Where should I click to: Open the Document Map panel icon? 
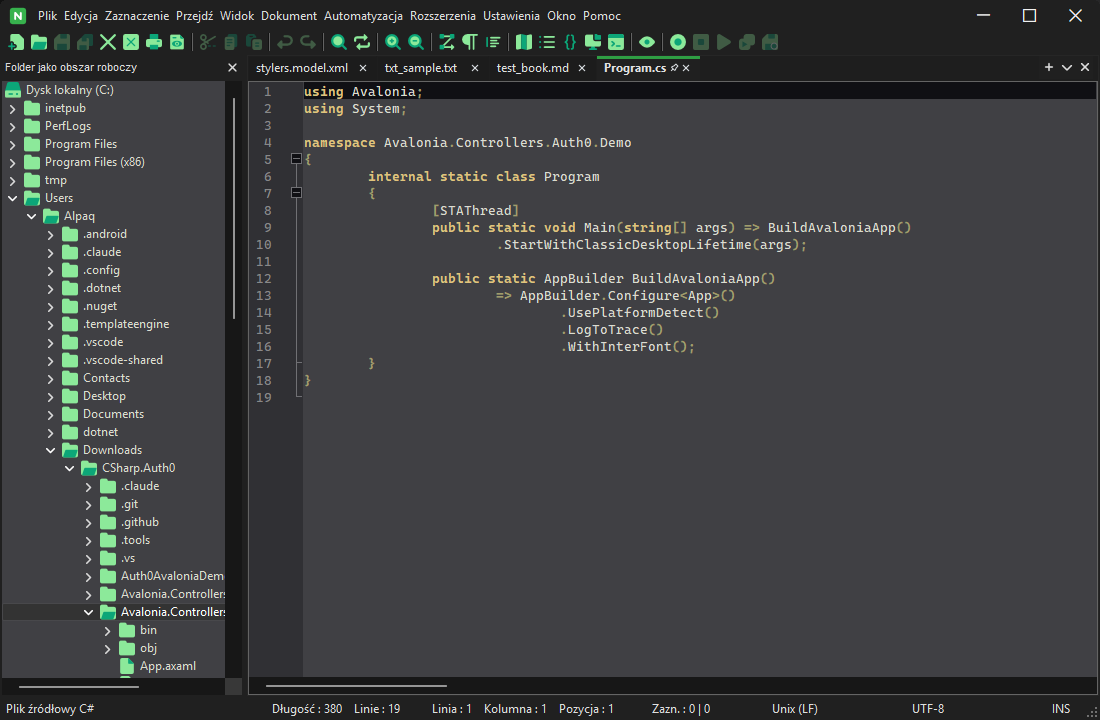click(x=523, y=42)
